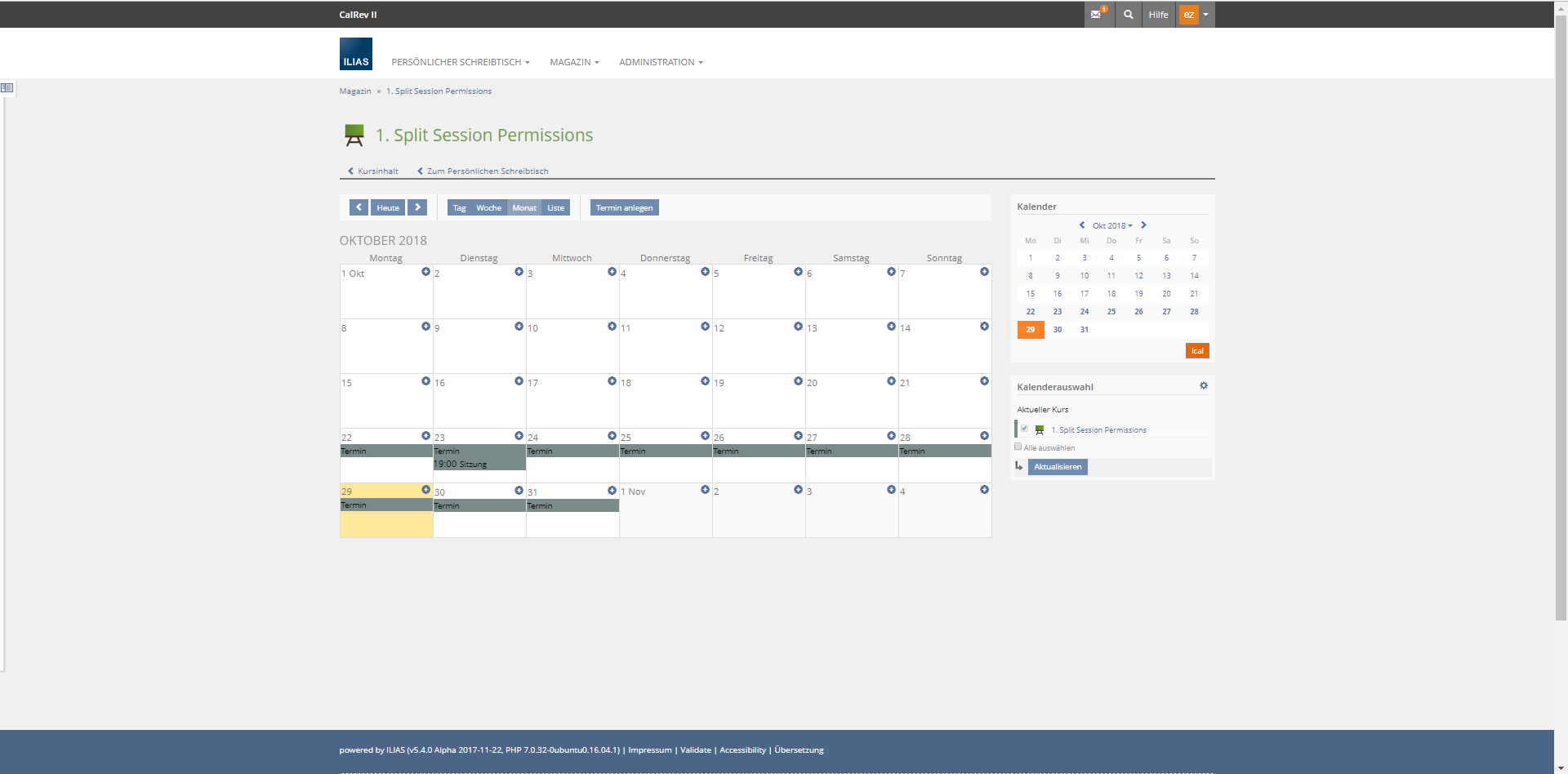Advance mini calendar to next month
Image resolution: width=1568 pixels, height=774 pixels.
(x=1143, y=225)
